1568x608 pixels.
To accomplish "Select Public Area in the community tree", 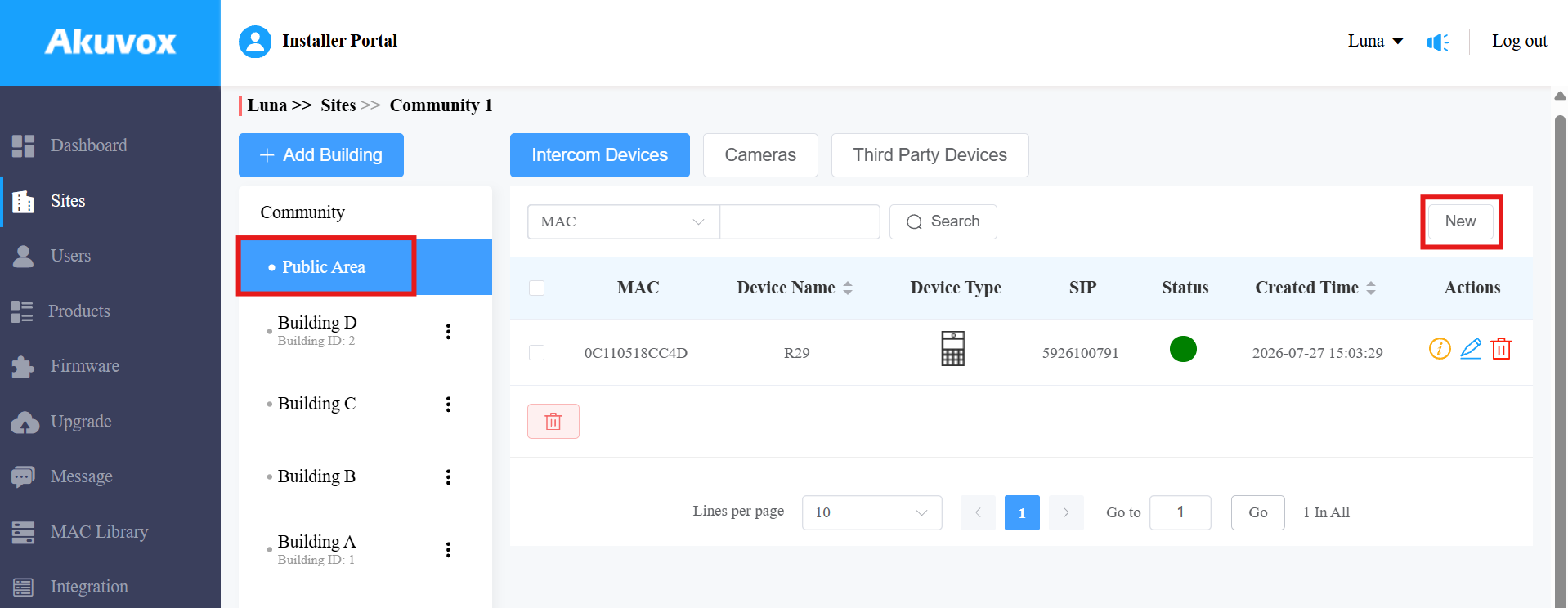I will (365, 267).
